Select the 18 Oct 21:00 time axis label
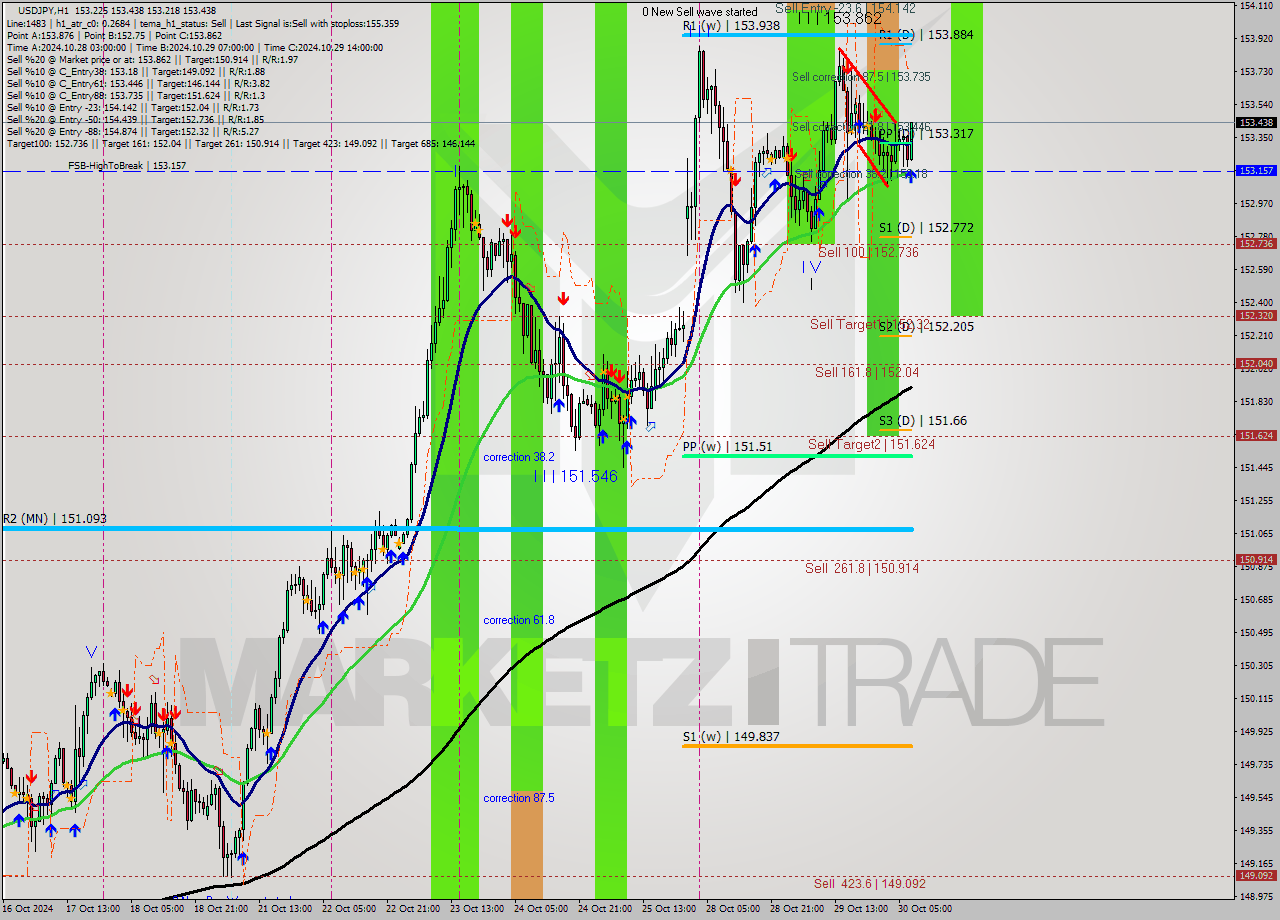Screen dimensions: 1280x920 221,909
